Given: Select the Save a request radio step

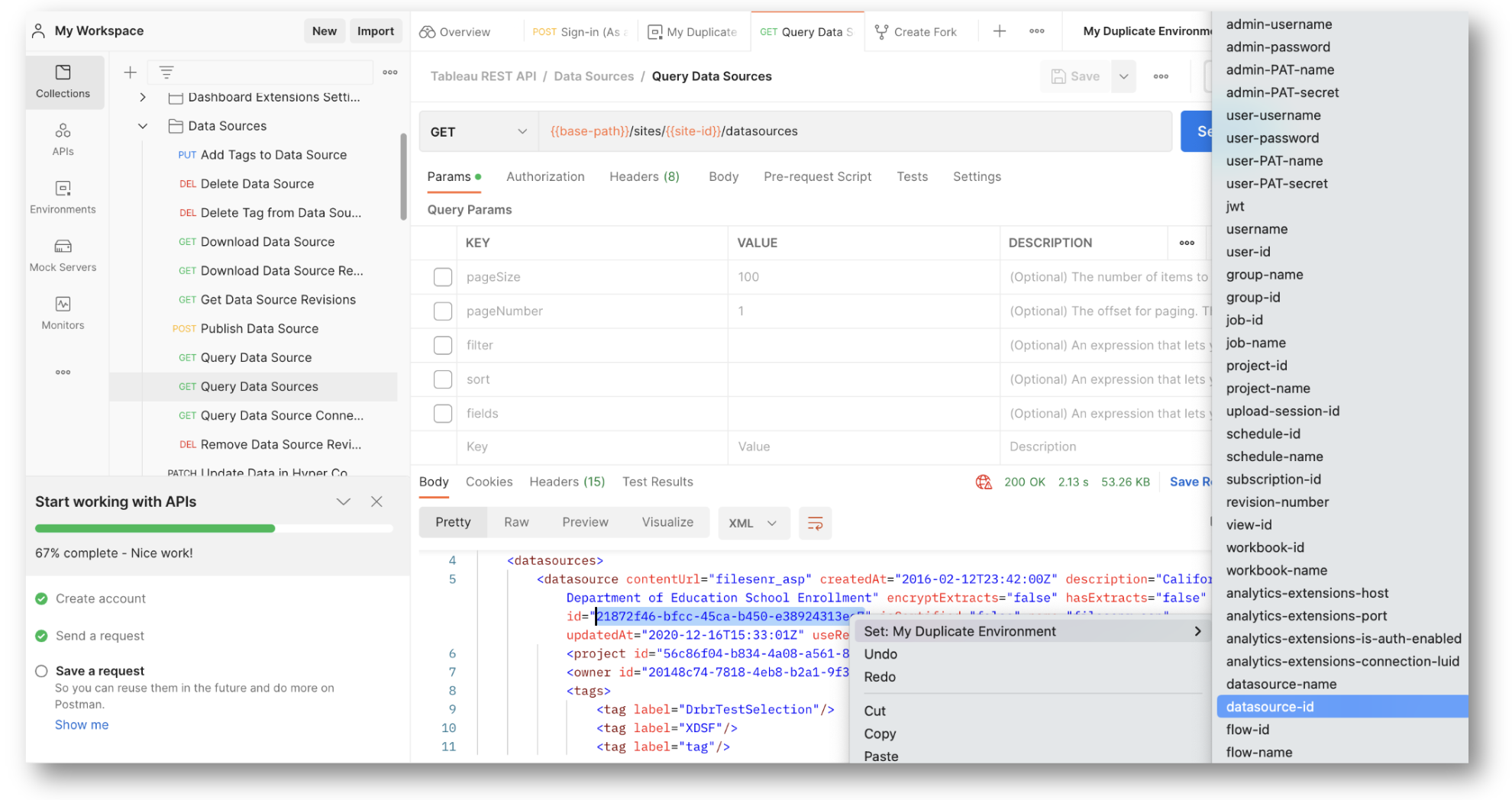Looking at the screenshot, I should click(x=41, y=672).
